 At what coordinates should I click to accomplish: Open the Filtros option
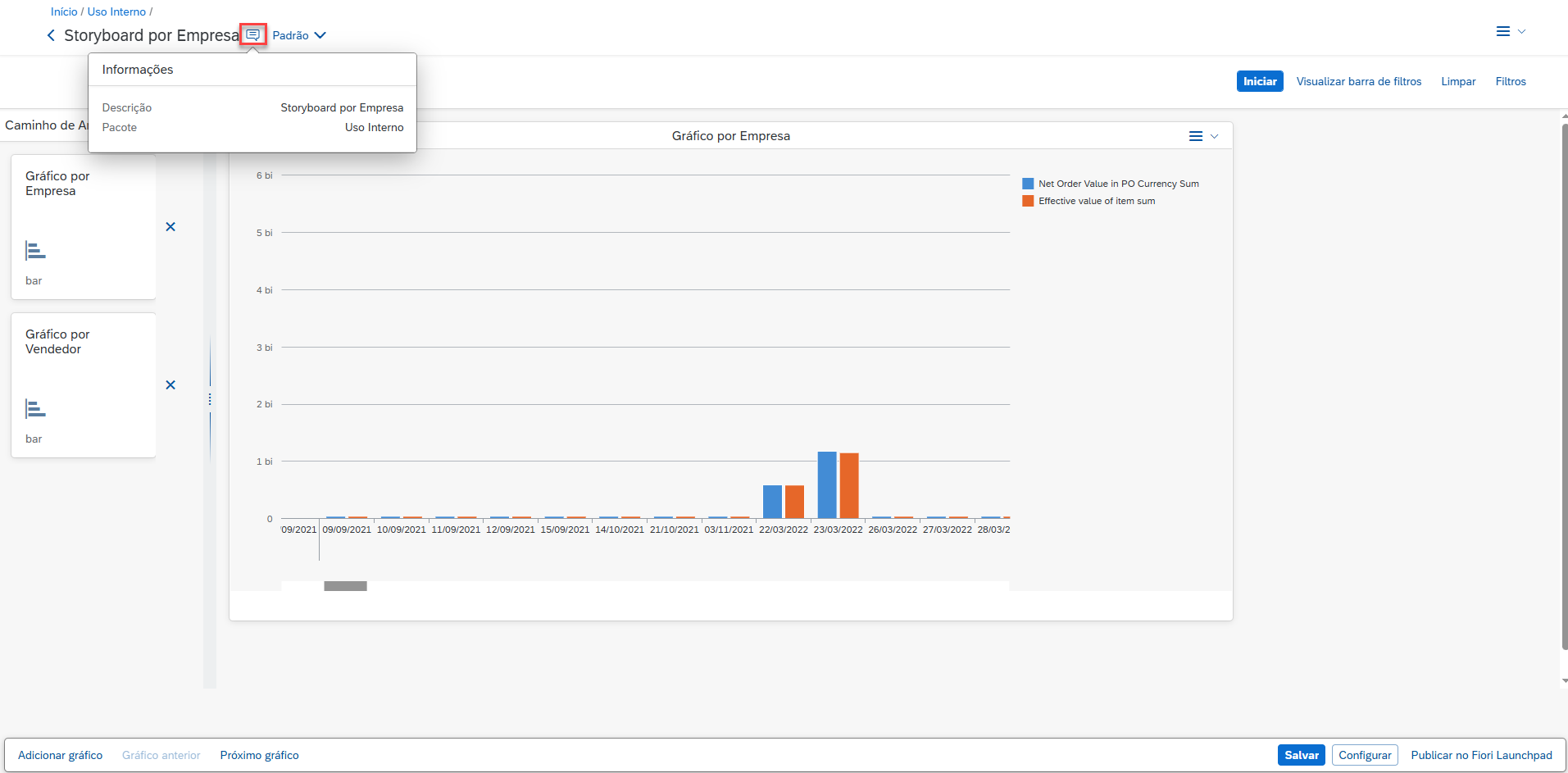[x=1510, y=81]
